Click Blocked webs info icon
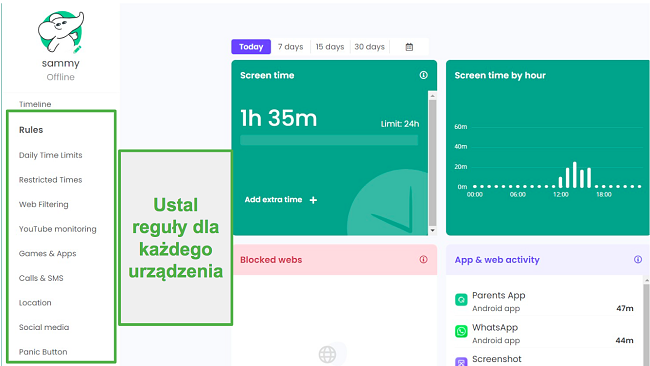Screen dimensions: 650x366 [423, 259]
